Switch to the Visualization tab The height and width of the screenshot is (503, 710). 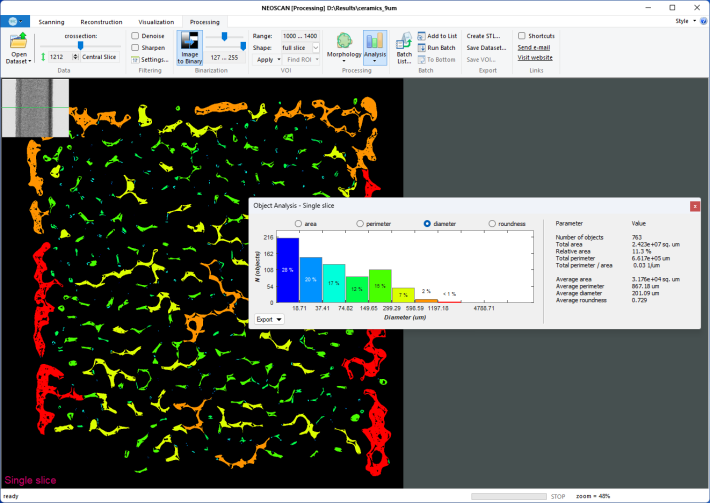click(155, 21)
